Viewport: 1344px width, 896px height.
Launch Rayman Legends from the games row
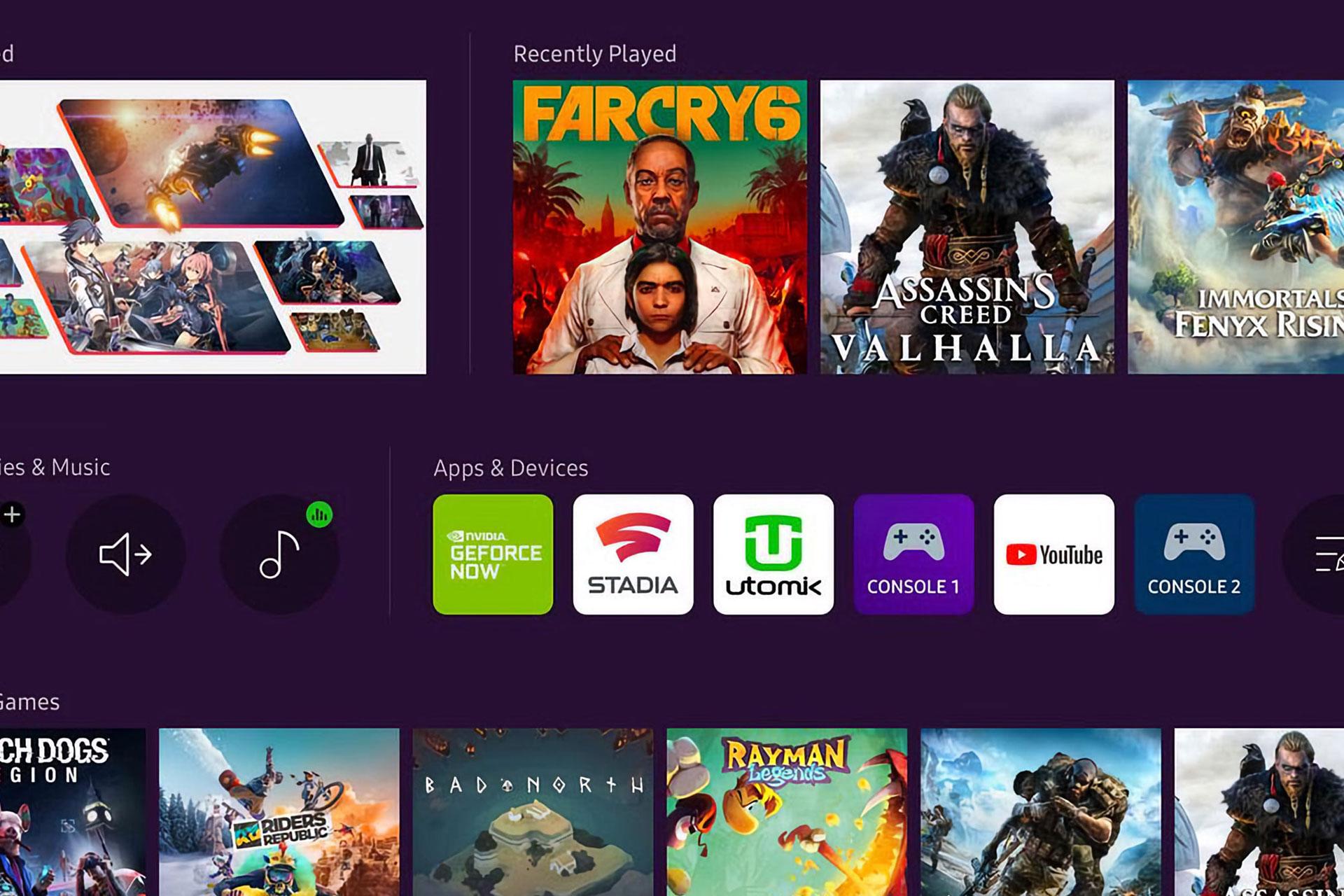point(787,812)
